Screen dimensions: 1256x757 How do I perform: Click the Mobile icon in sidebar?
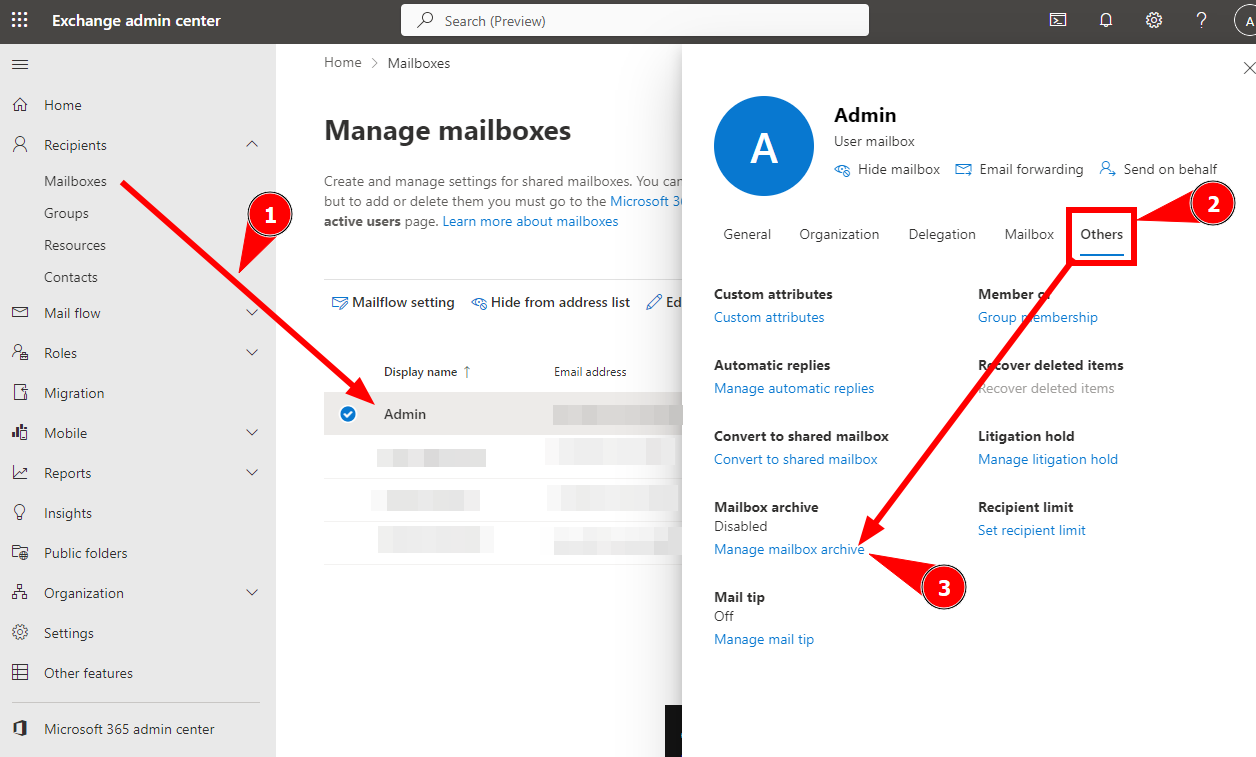pyautogui.click(x=20, y=433)
